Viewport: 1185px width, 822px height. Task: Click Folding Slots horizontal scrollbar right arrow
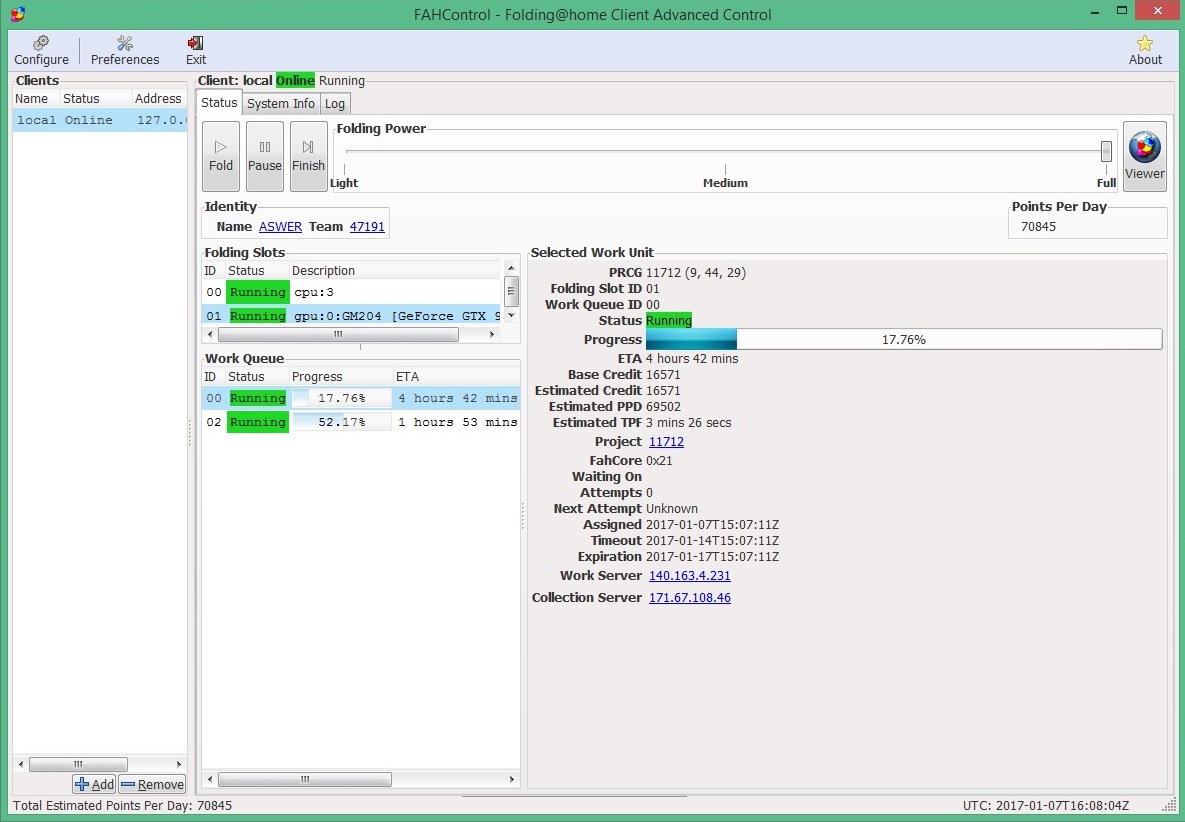(x=492, y=334)
